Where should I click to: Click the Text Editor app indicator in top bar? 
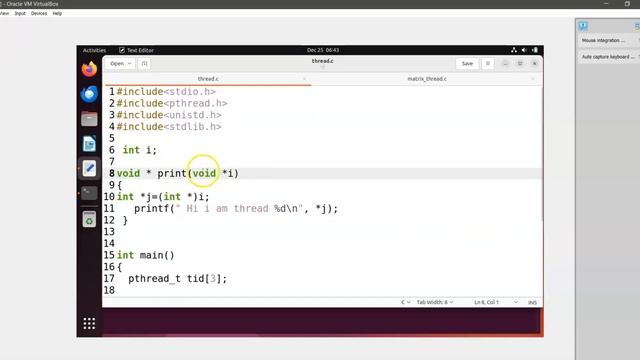point(136,50)
